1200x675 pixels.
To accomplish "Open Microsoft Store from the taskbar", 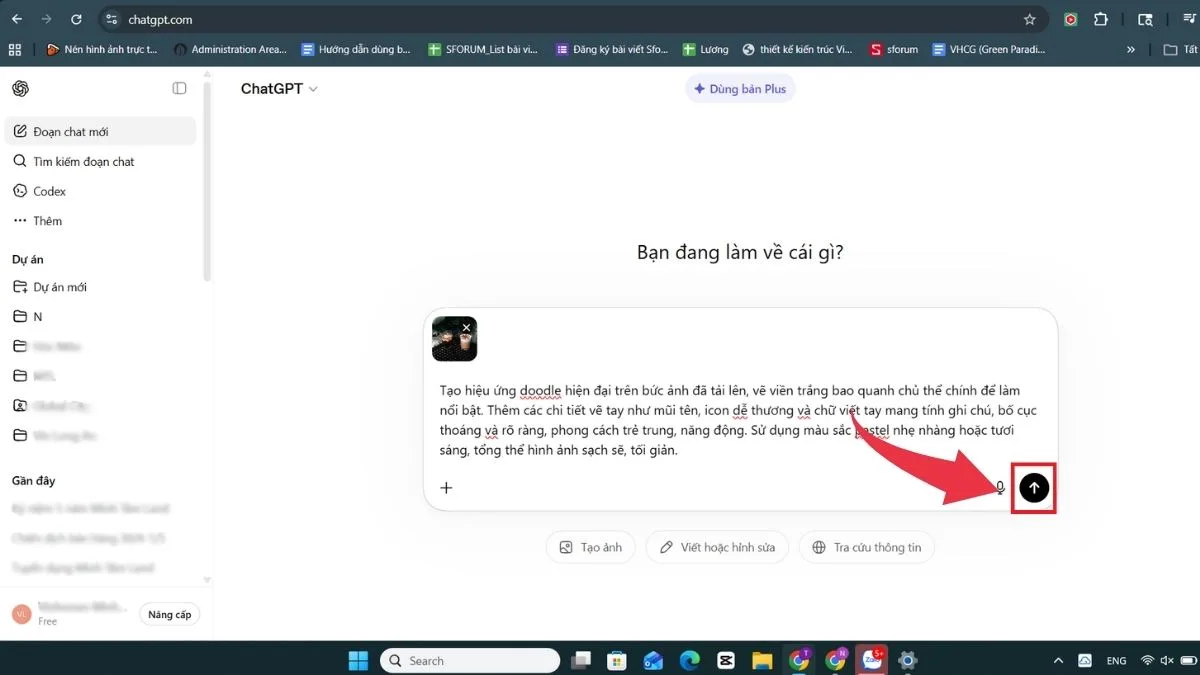I will tap(617, 661).
